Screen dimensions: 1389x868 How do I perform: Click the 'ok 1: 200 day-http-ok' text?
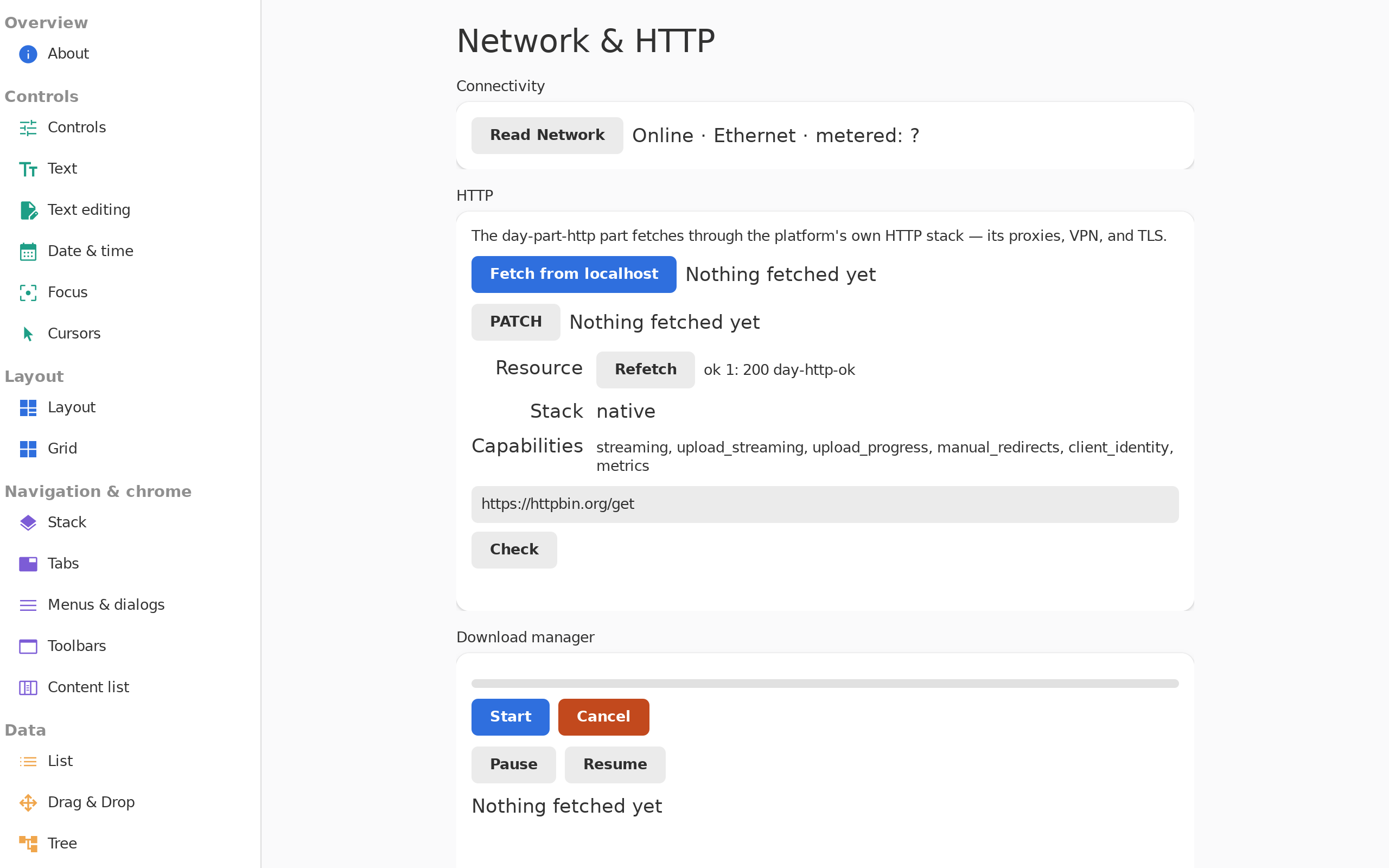click(779, 371)
